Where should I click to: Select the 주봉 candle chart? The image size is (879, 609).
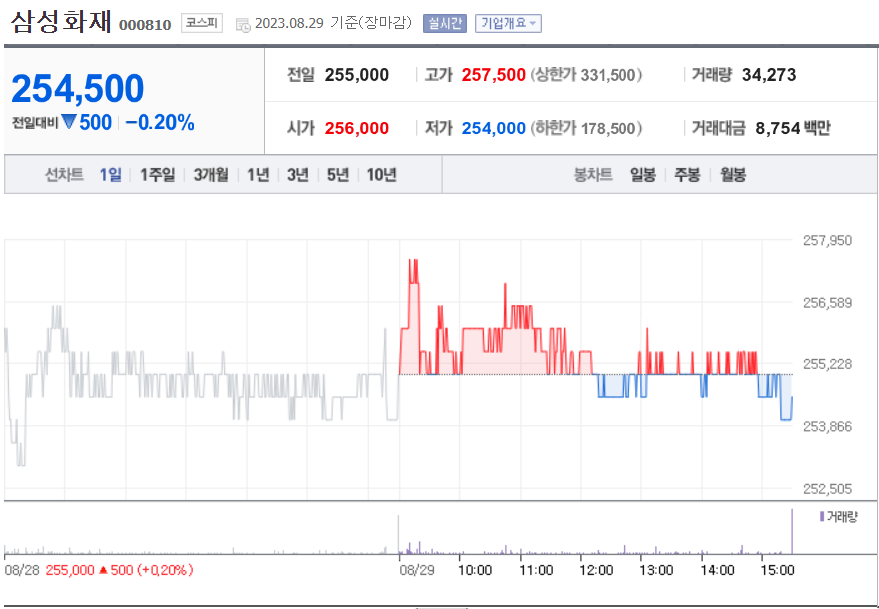coord(687,175)
